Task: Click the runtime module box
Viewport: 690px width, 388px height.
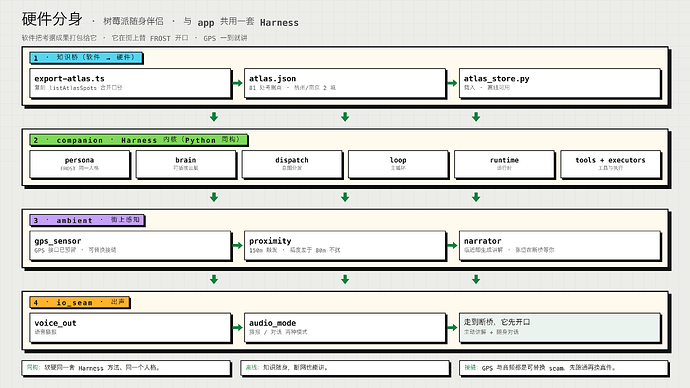Action: pos(504,165)
